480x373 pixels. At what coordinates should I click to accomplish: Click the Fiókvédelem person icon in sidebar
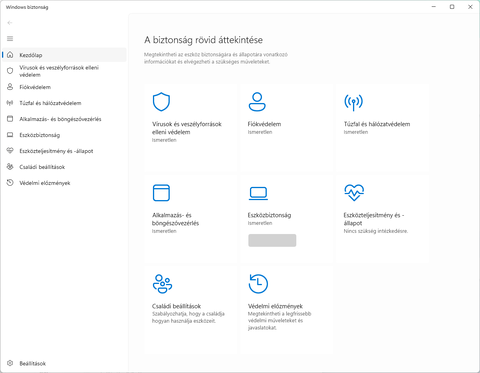pyautogui.click(x=10, y=87)
